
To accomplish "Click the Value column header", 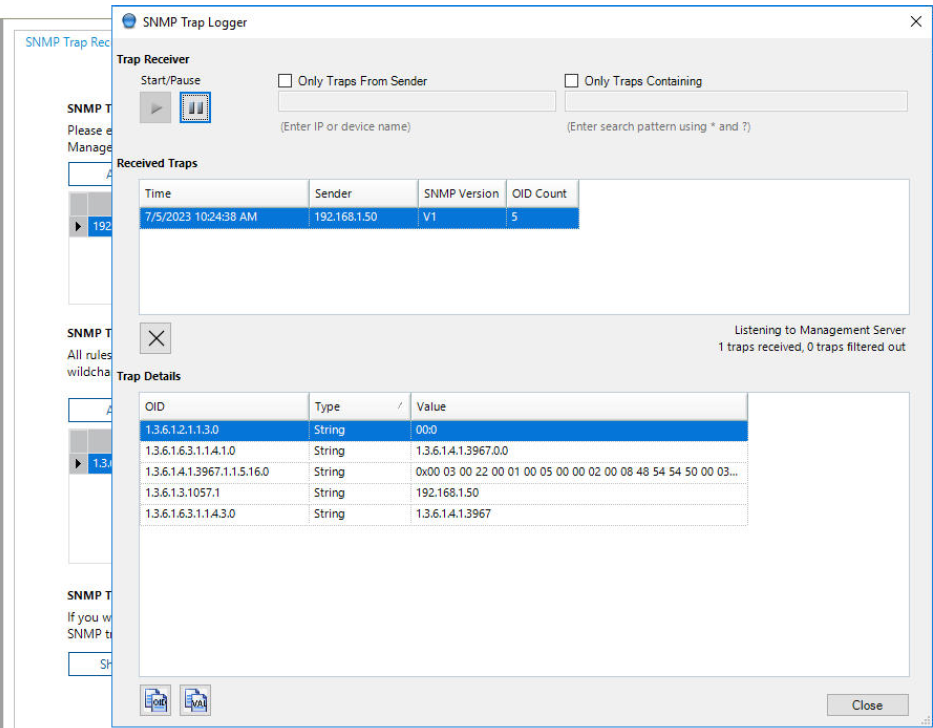I will [578, 407].
